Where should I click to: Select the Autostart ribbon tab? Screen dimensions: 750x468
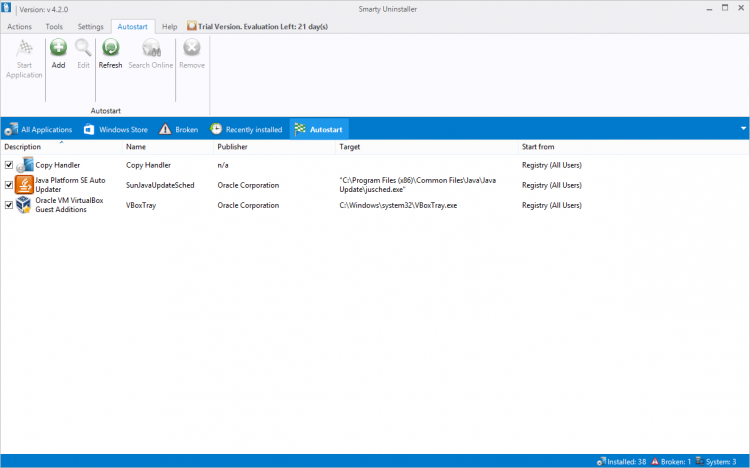pyautogui.click(x=132, y=27)
